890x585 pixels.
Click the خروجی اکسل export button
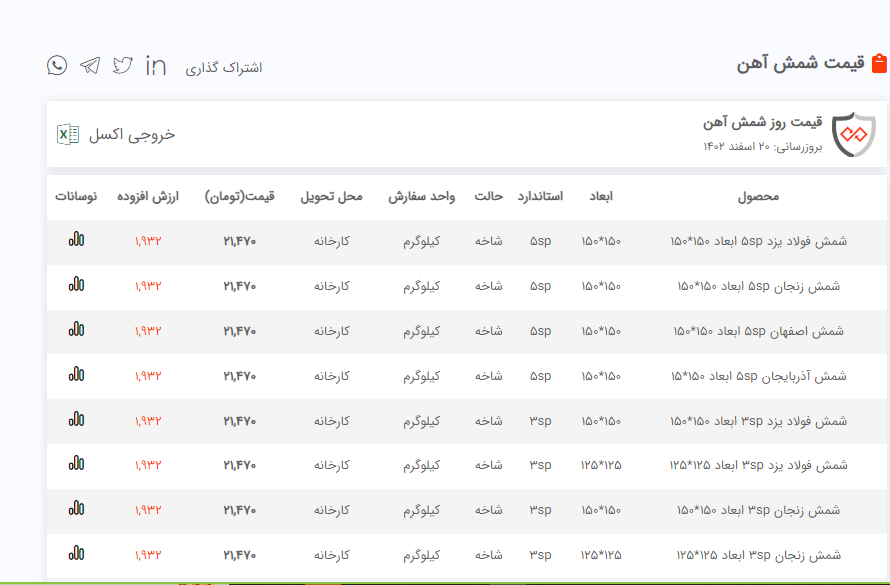click(132, 134)
